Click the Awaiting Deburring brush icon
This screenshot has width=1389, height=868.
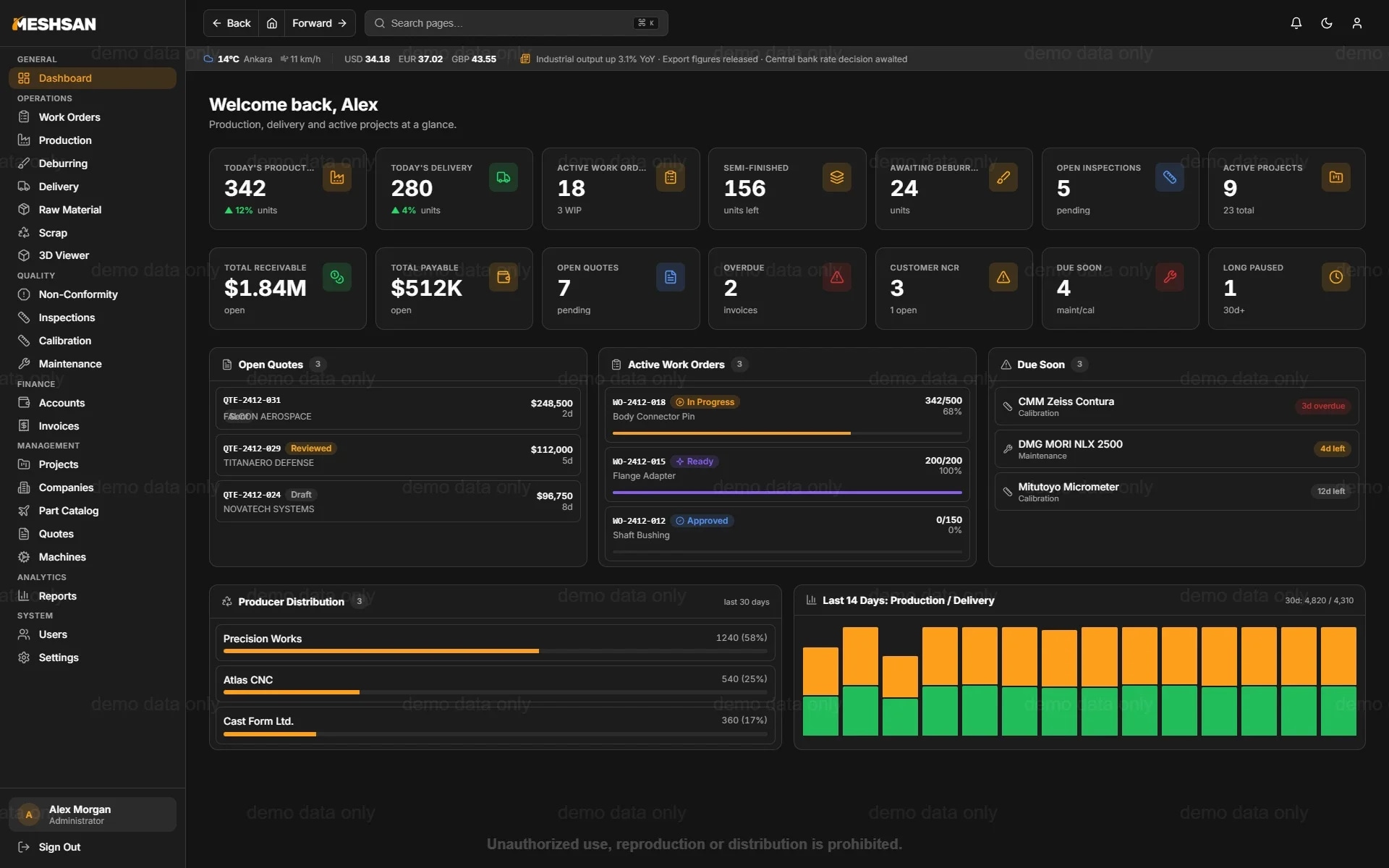(1003, 177)
